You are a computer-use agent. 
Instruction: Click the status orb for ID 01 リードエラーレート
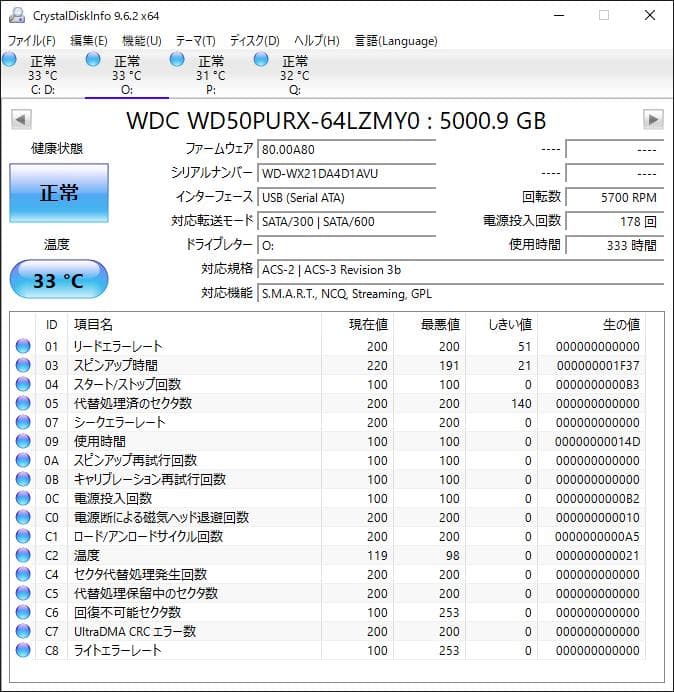(23, 346)
